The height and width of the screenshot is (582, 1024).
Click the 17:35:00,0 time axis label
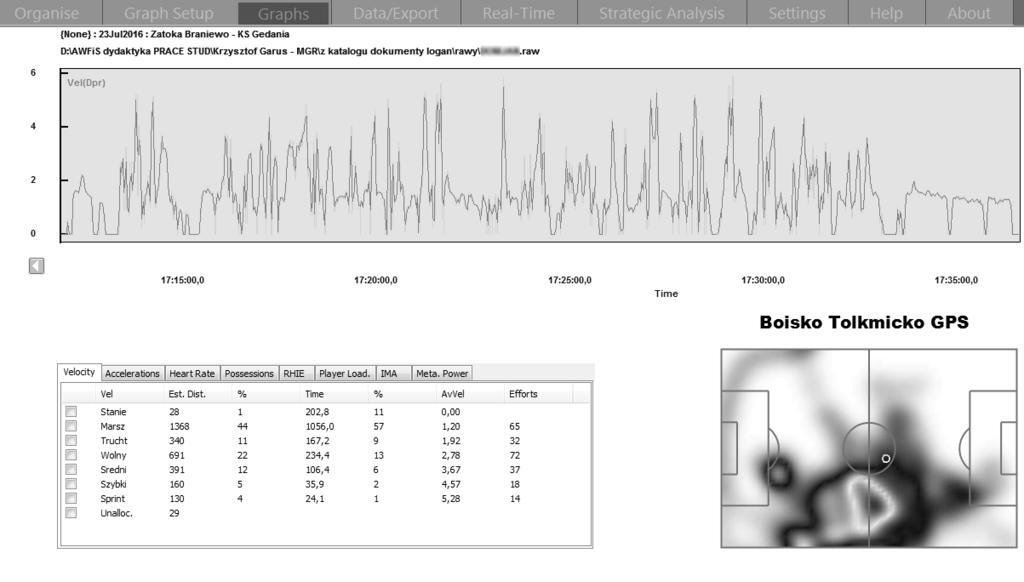956,280
